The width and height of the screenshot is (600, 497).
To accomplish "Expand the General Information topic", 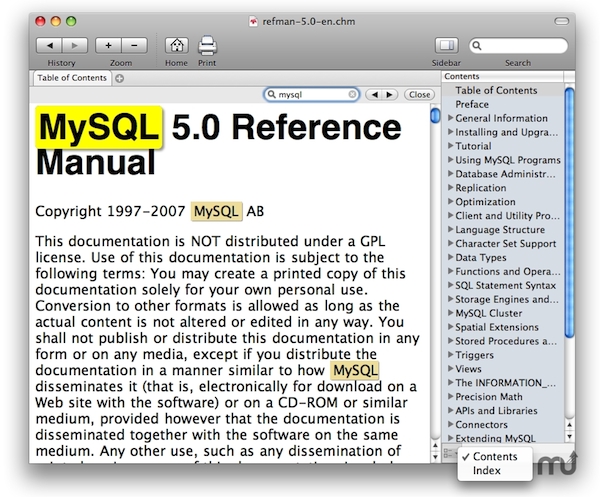I will tap(451, 118).
